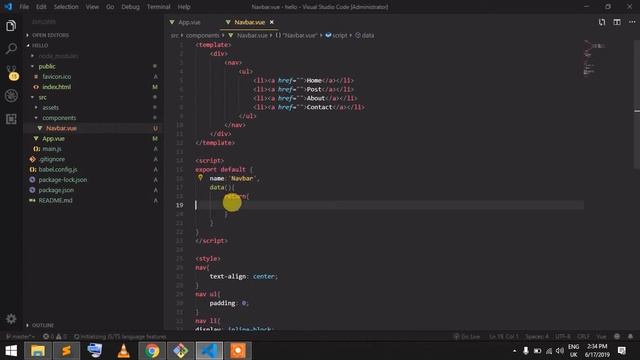Click the code minimap preview

click(594, 57)
